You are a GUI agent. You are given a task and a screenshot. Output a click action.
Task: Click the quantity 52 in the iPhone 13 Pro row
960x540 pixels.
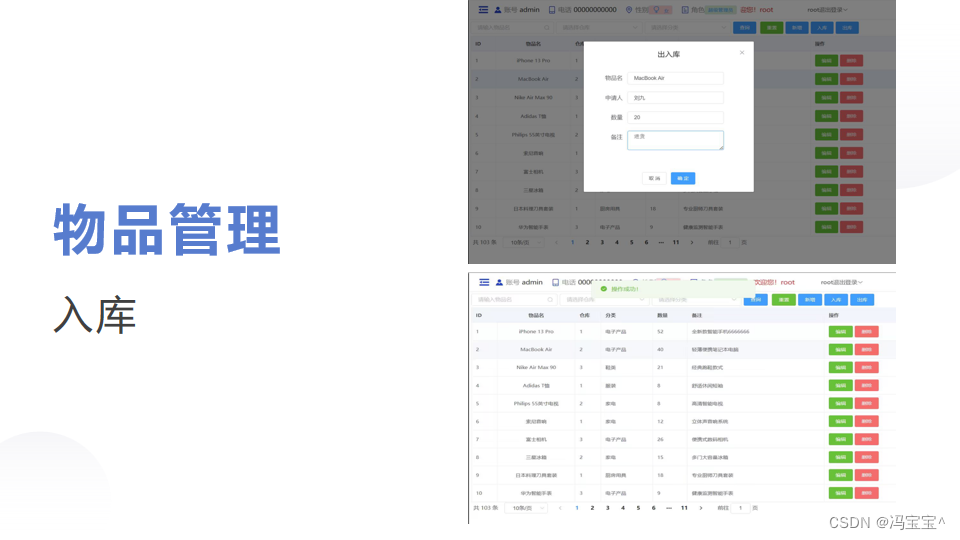coord(660,331)
